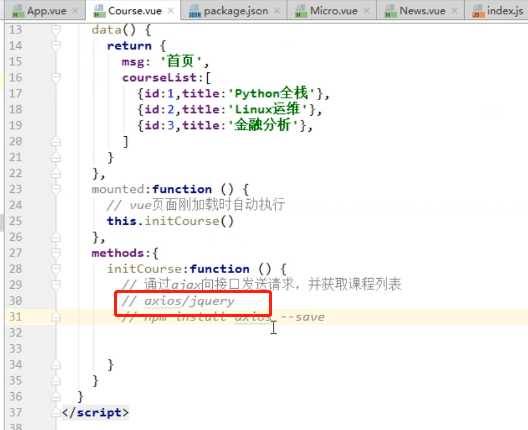Collapse the courseList array fold on line 16
Image resolution: width=528 pixels, height=430 pixels.
pyautogui.click(x=56, y=77)
